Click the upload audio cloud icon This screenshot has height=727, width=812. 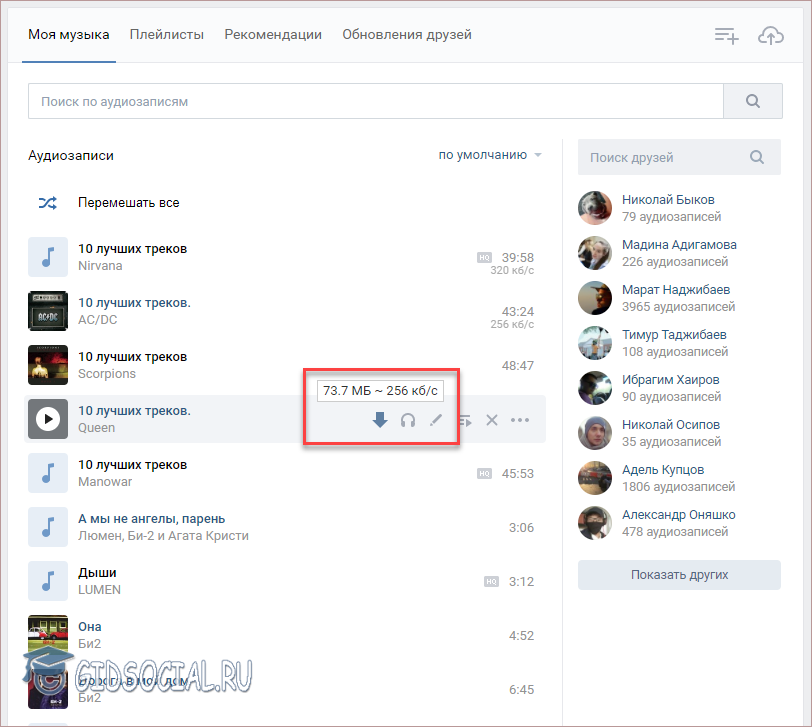click(x=770, y=35)
